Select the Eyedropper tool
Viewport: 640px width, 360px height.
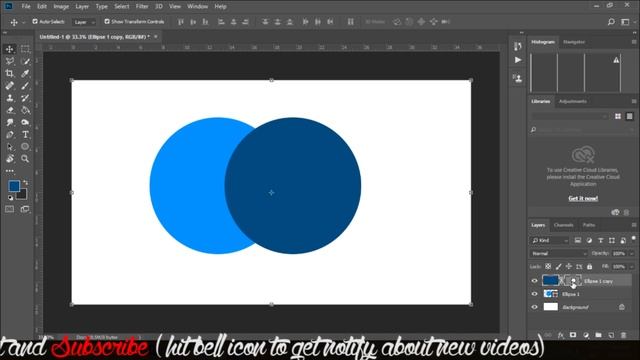(x=25, y=73)
